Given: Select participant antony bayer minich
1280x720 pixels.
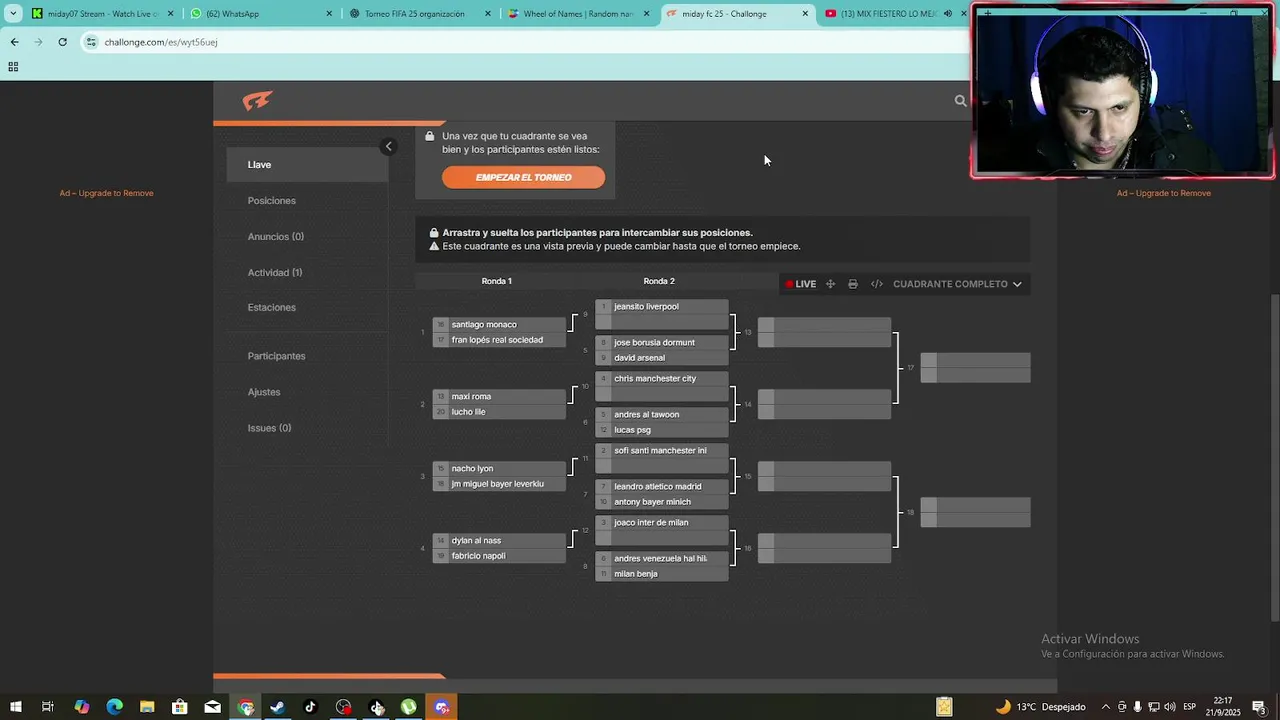Looking at the screenshot, I should click(x=662, y=502).
